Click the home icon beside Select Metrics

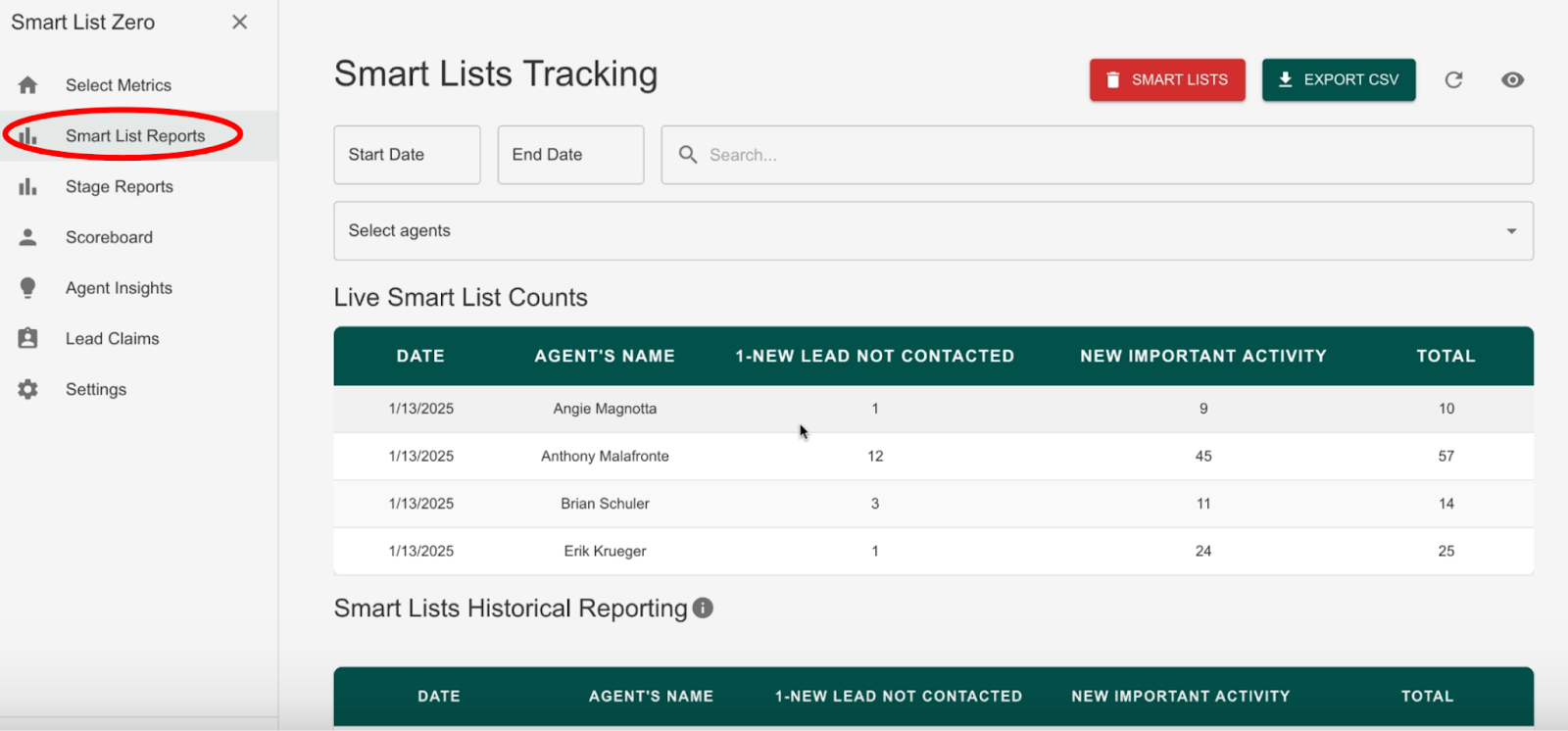click(x=27, y=85)
